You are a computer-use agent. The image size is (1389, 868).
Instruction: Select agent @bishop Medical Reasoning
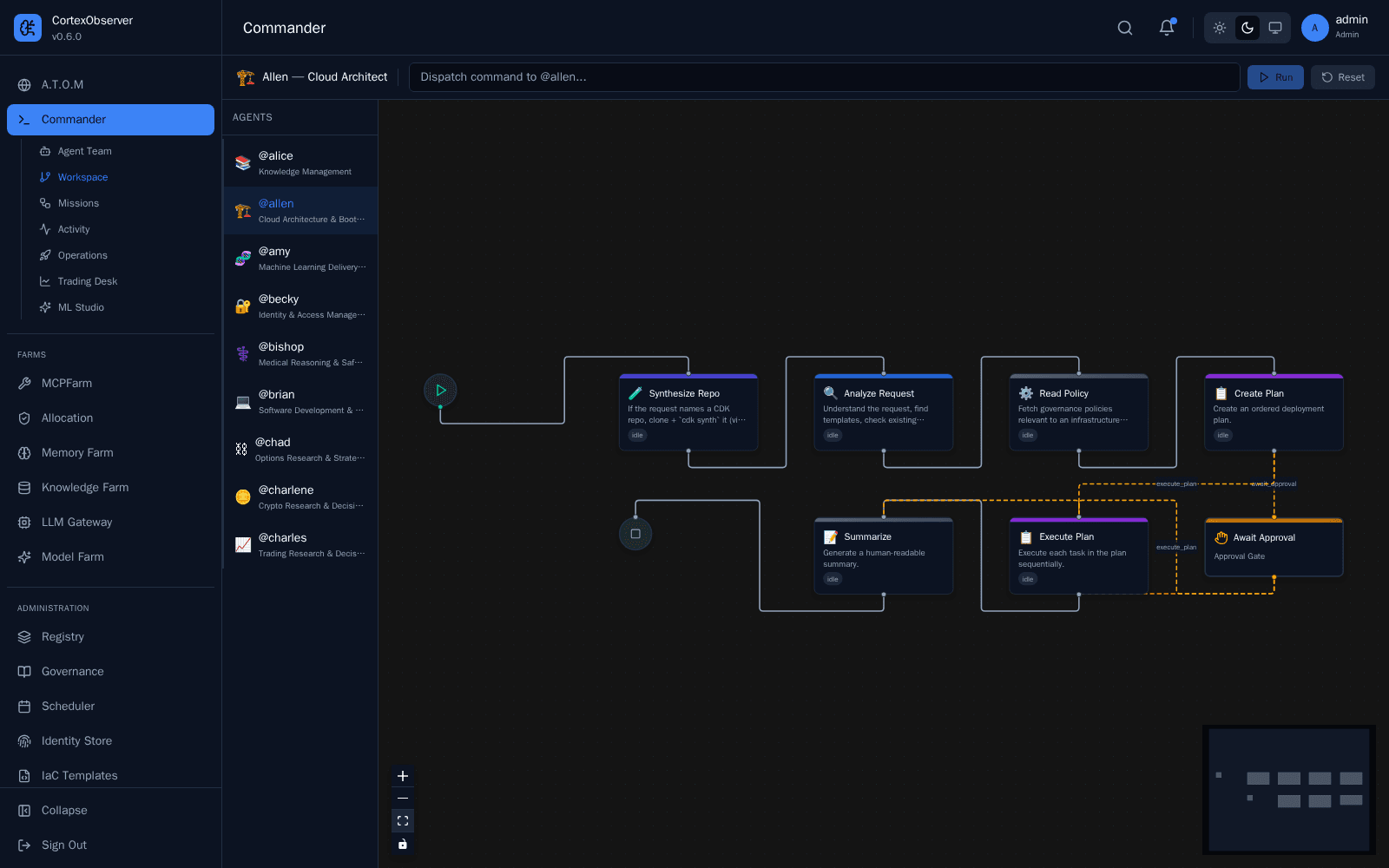300,354
